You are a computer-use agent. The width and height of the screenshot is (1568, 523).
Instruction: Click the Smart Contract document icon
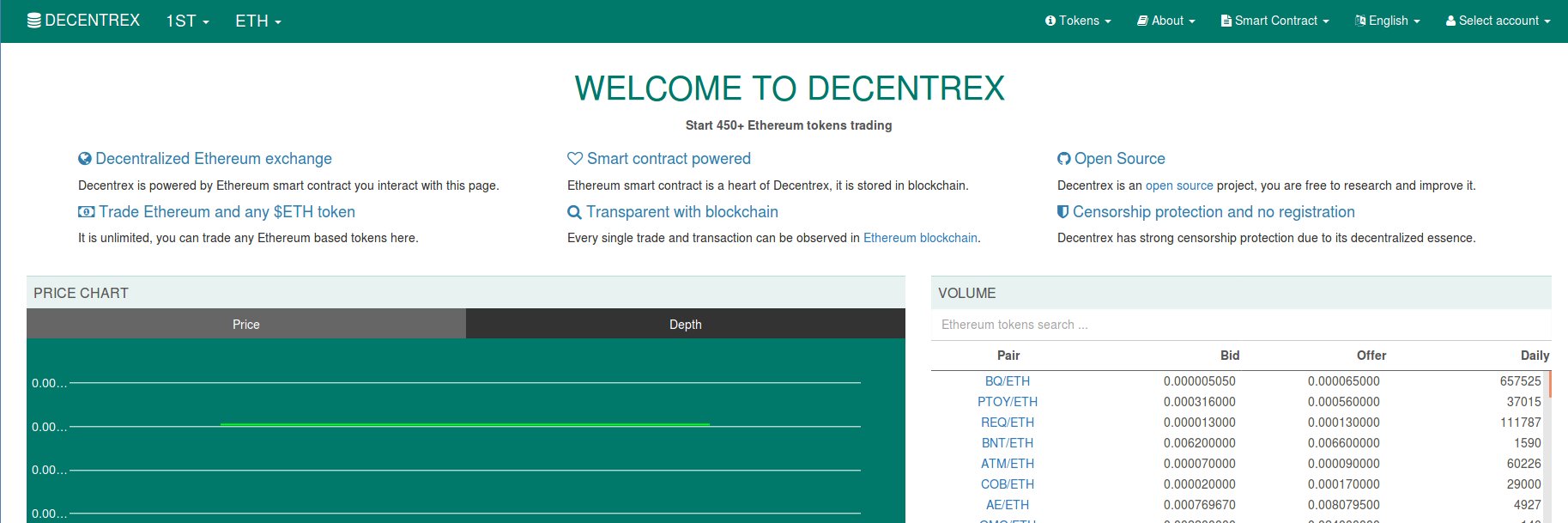[x=1226, y=21]
